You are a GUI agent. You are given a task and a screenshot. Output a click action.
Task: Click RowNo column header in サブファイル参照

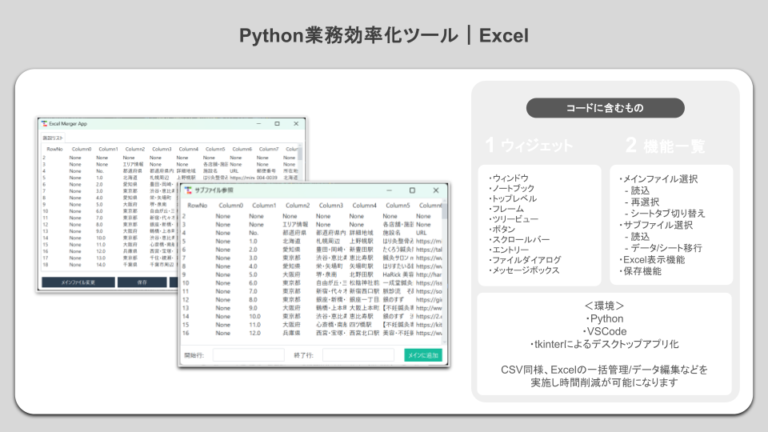[x=197, y=205]
